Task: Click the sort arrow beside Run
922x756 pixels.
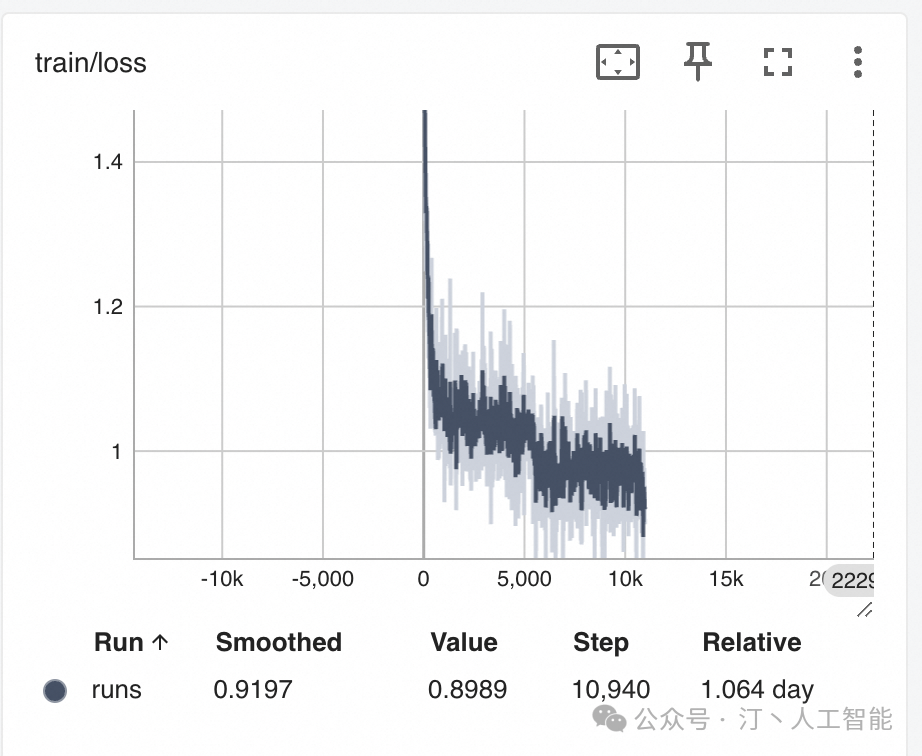Action: (x=160, y=642)
